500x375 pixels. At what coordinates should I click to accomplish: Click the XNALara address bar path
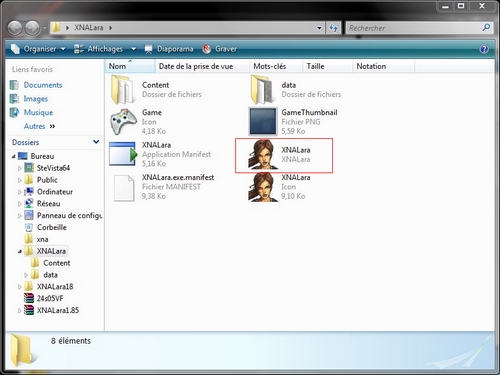[x=89, y=28]
